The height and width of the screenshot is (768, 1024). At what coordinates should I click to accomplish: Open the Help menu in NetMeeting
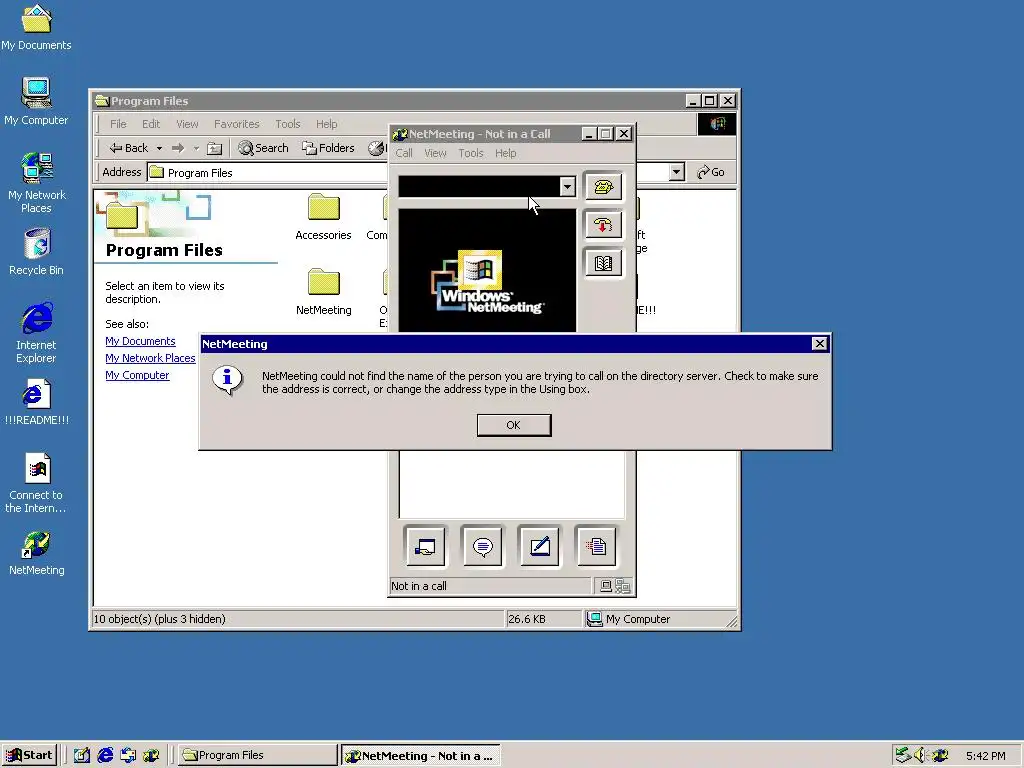505,153
